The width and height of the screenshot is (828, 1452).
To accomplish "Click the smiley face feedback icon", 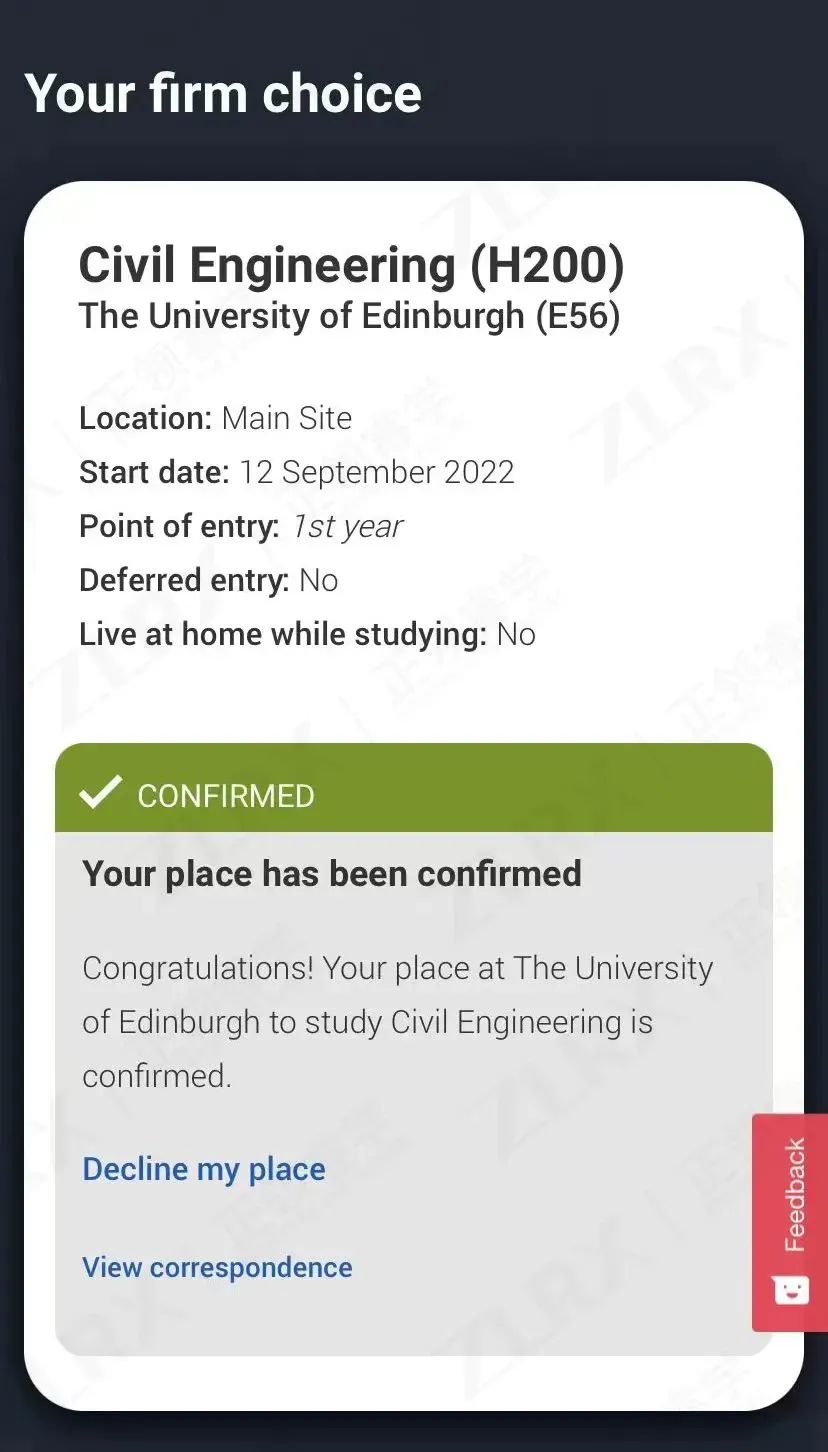I will (791, 1289).
